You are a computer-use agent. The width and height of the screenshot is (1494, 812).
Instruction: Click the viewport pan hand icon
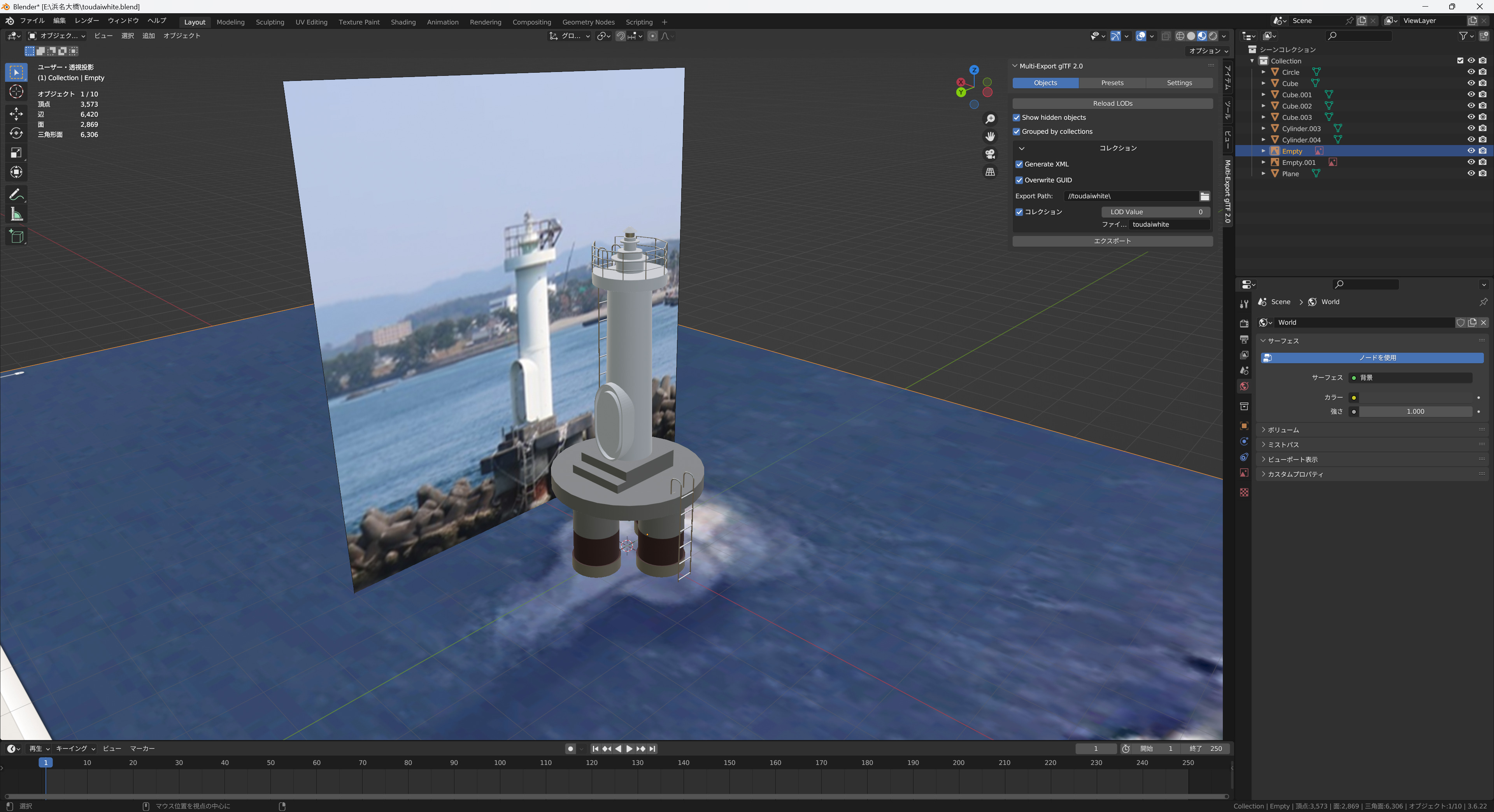990,136
